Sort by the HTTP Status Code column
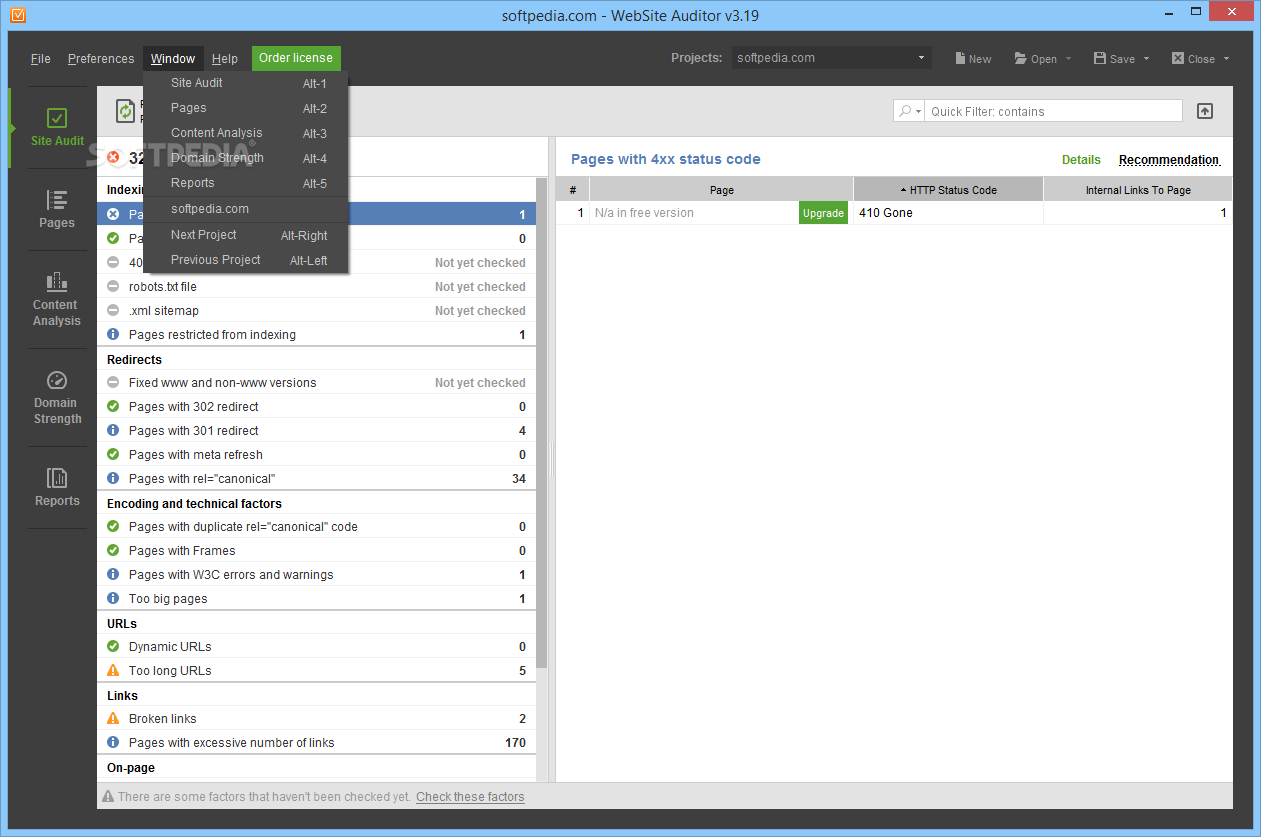This screenshot has height=837, width=1261. (948, 190)
